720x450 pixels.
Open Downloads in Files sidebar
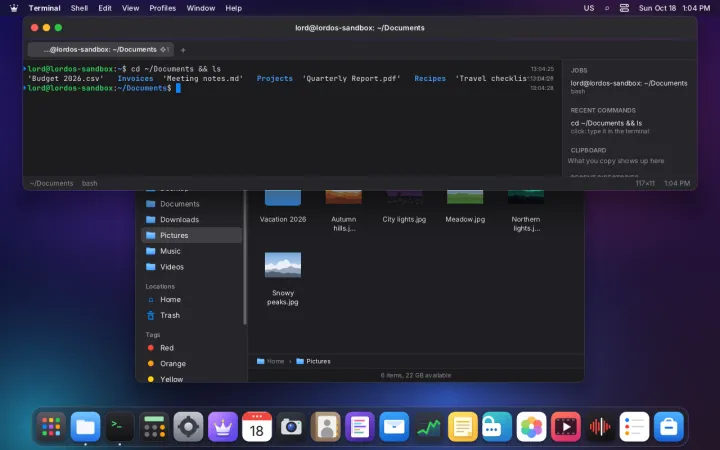tap(191, 219)
